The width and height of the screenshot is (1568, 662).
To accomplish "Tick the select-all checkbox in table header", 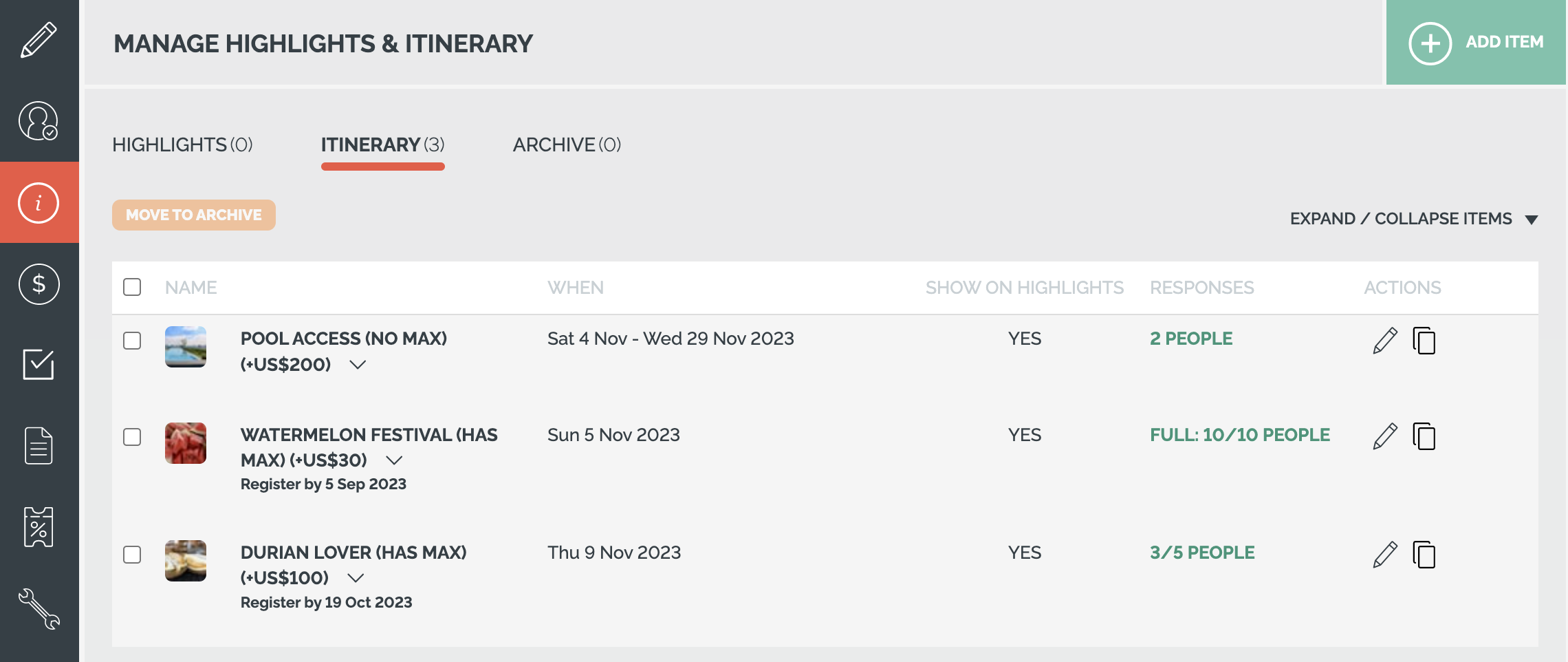I will click(x=132, y=287).
